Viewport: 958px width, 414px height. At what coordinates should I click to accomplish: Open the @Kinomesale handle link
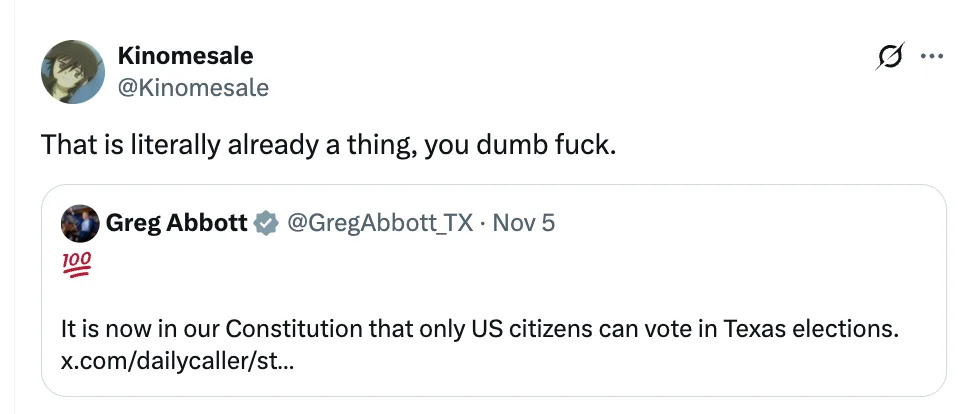click(x=193, y=88)
